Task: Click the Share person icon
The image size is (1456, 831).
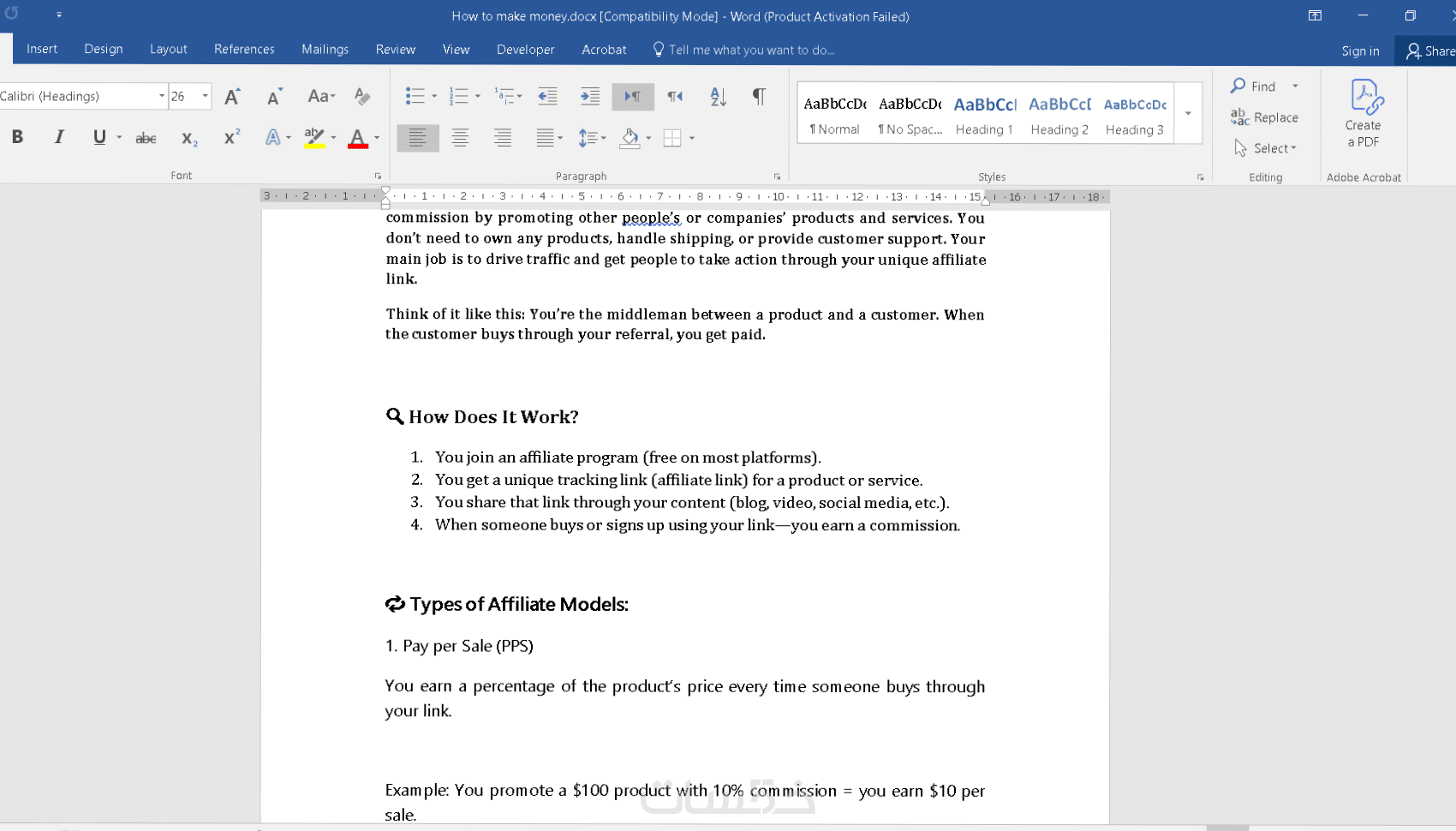Action: coord(1413,51)
